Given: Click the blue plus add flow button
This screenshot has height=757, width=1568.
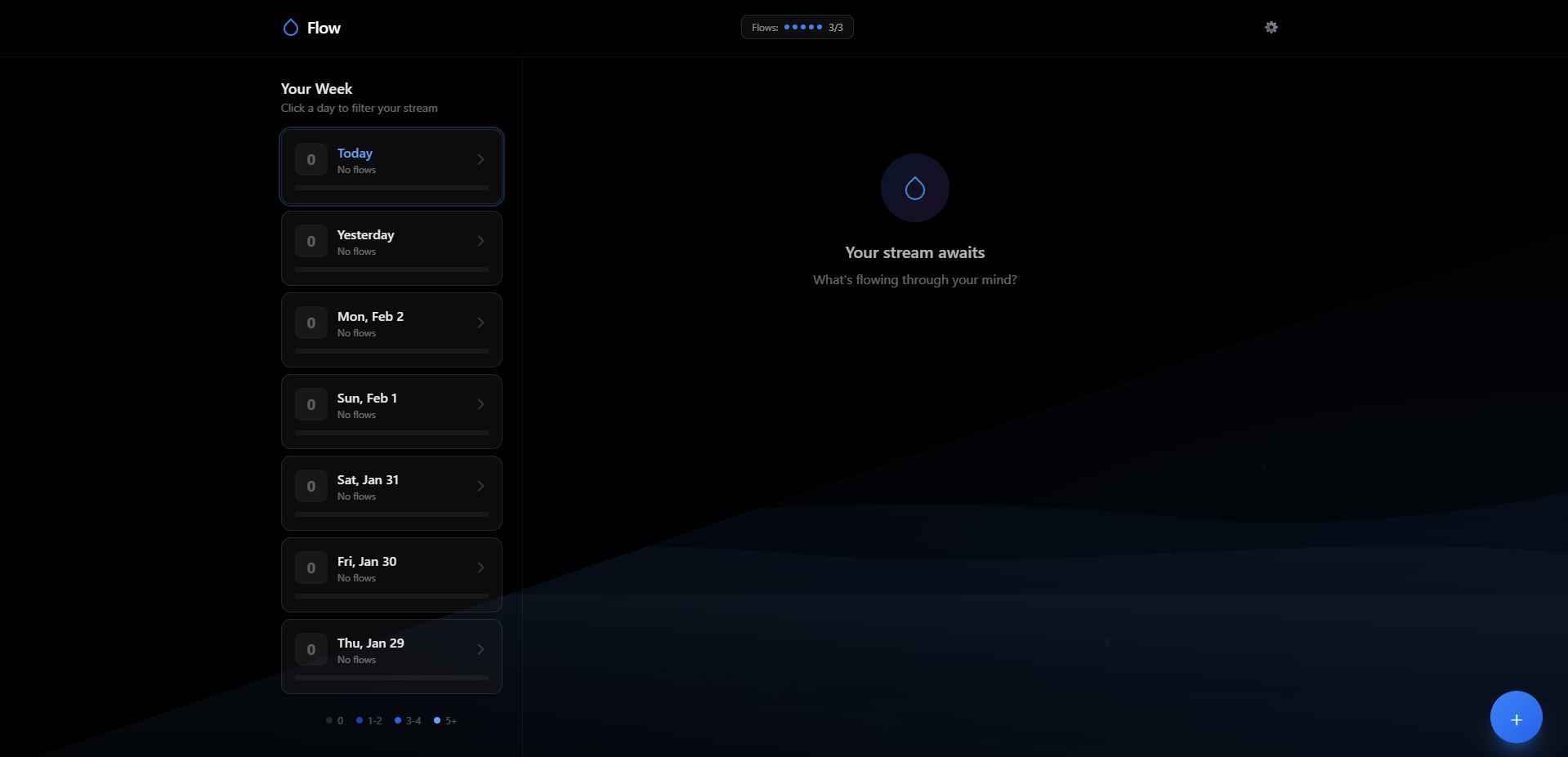Looking at the screenshot, I should point(1516,718).
